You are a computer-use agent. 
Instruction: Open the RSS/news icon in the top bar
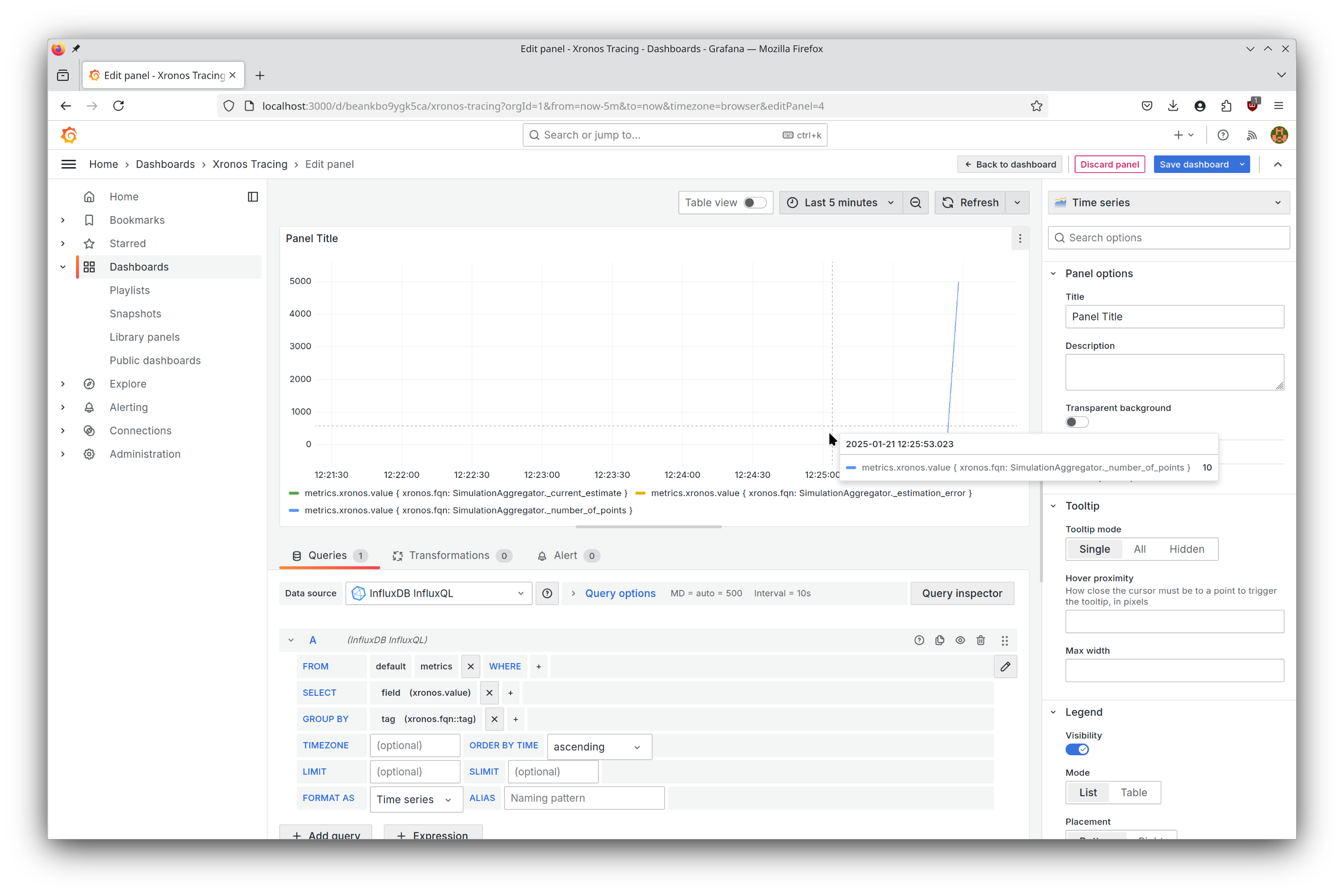click(1251, 135)
